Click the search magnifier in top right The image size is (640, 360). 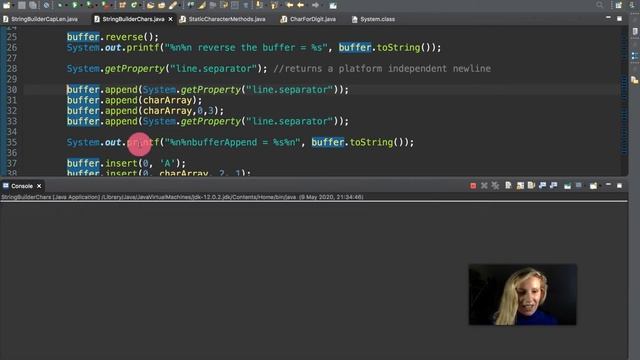click(x=599, y=5)
